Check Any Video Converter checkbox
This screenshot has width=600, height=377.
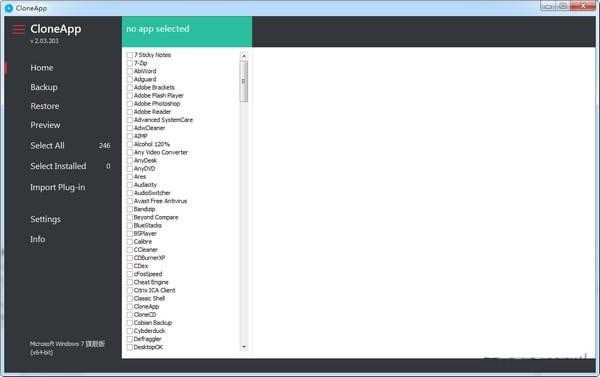(130, 152)
